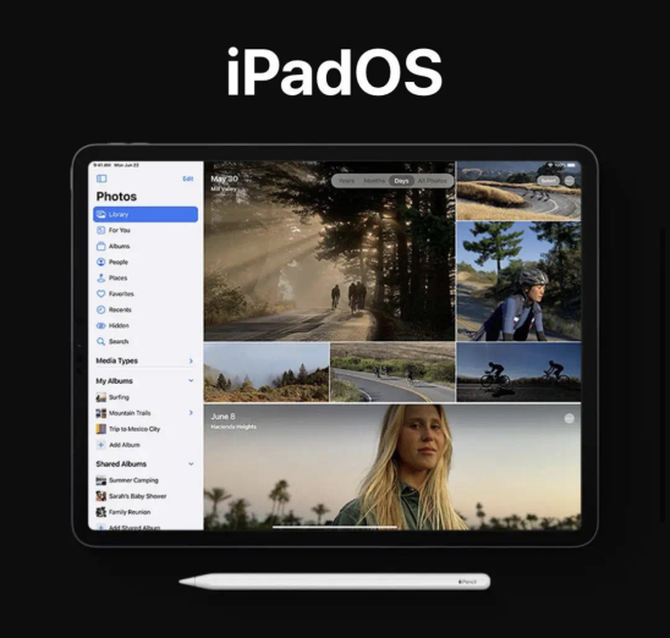Screen dimensions: 670x638
Task: Select Library in the Photos sidebar
Action: click(x=145, y=214)
